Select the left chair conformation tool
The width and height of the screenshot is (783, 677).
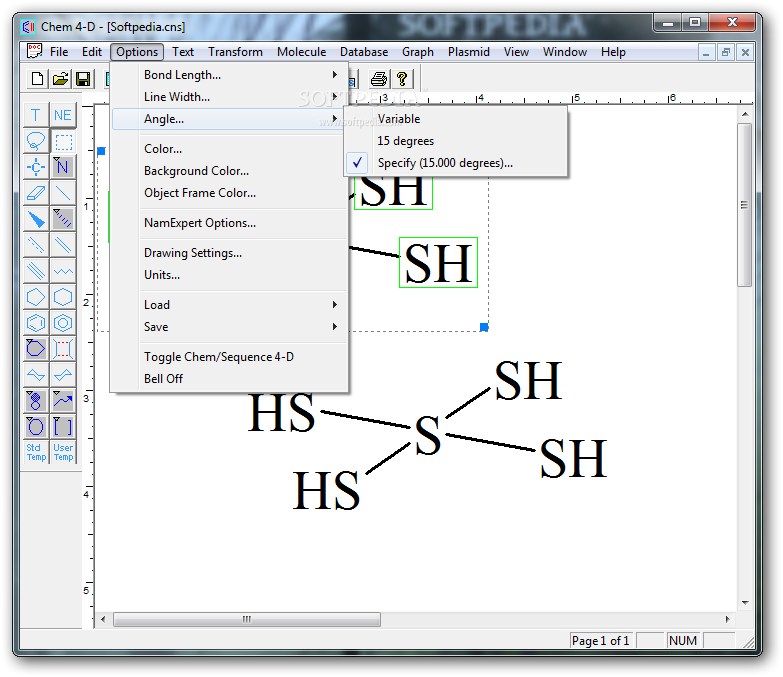36,375
